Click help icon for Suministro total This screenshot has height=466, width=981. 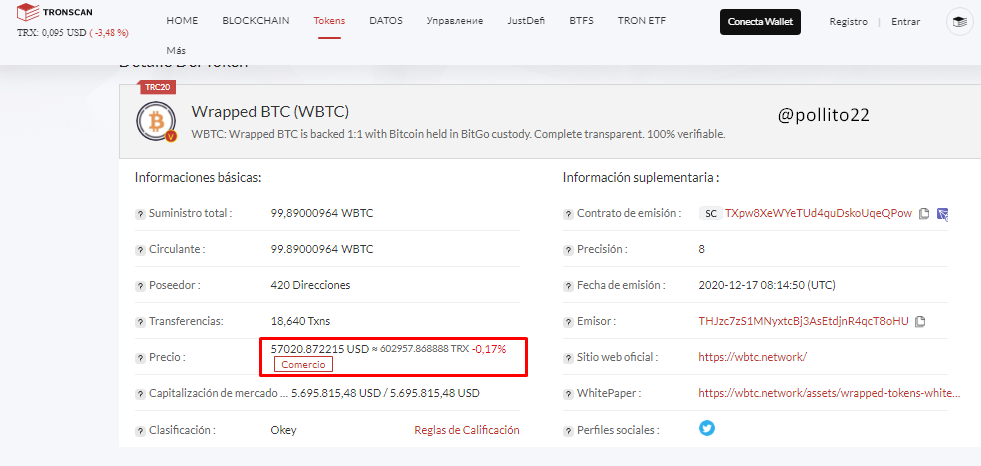coord(140,214)
